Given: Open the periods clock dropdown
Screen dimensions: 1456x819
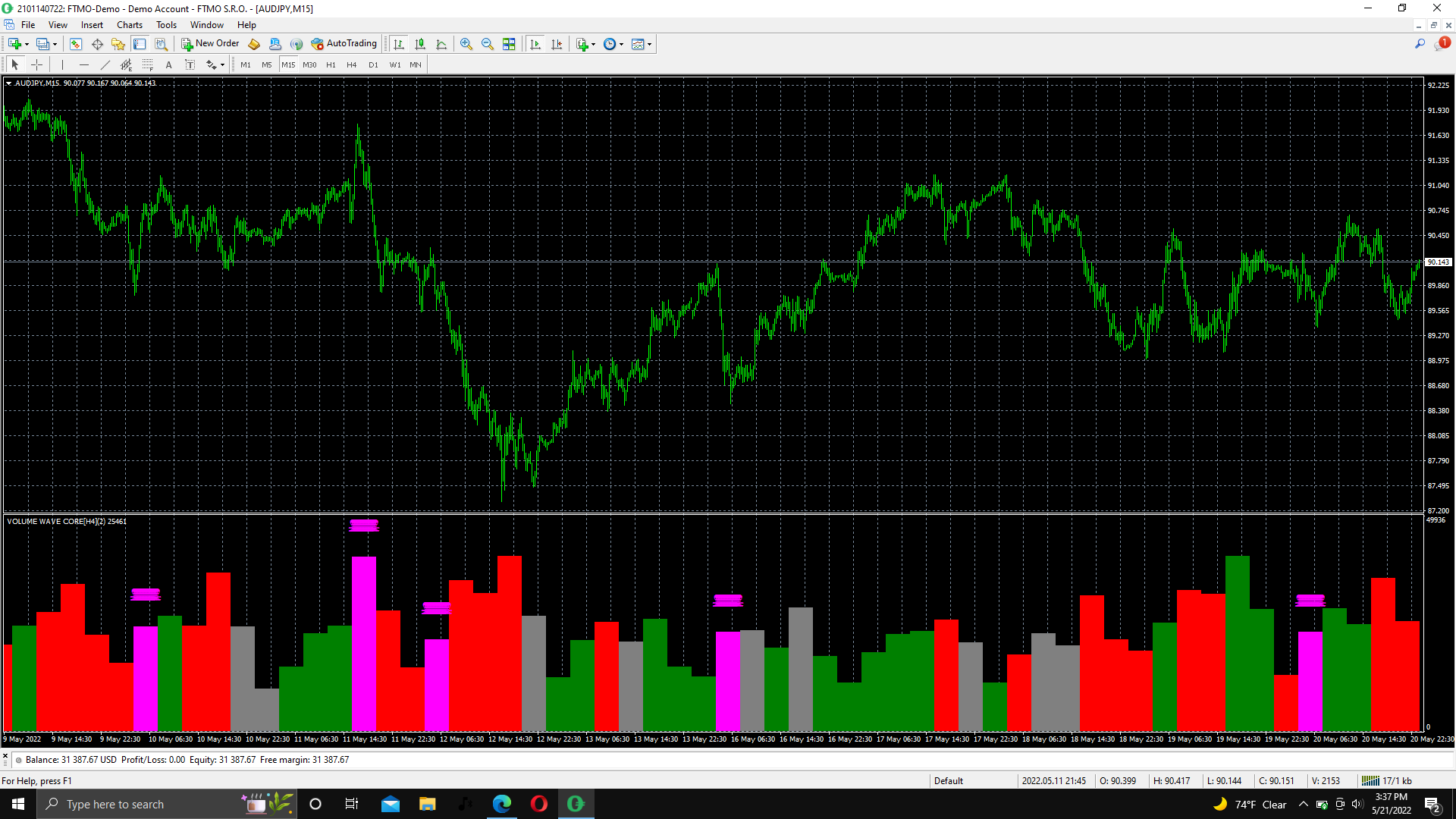Looking at the screenshot, I should (621, 44).
